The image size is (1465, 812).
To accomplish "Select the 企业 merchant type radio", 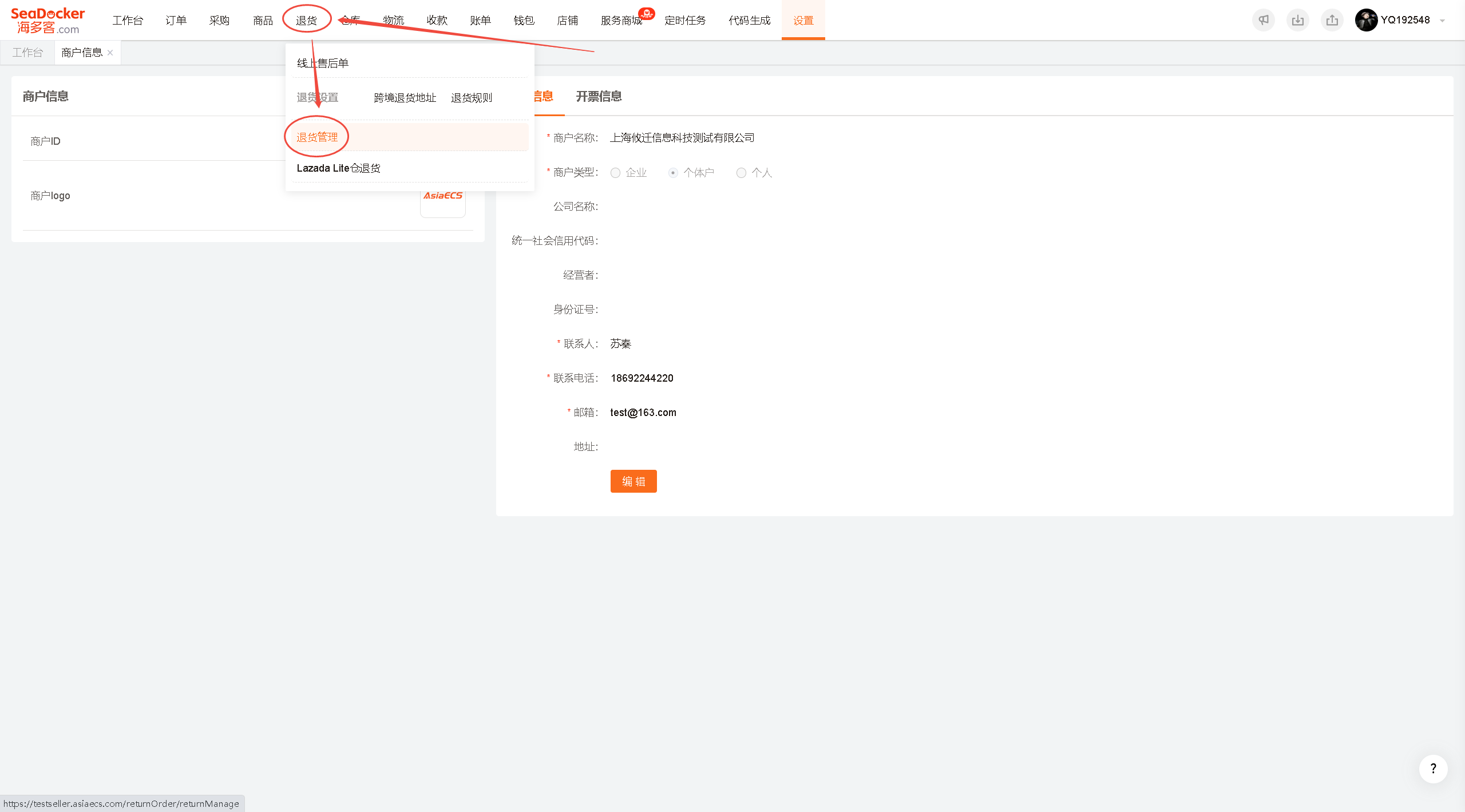I will point(615,173).
